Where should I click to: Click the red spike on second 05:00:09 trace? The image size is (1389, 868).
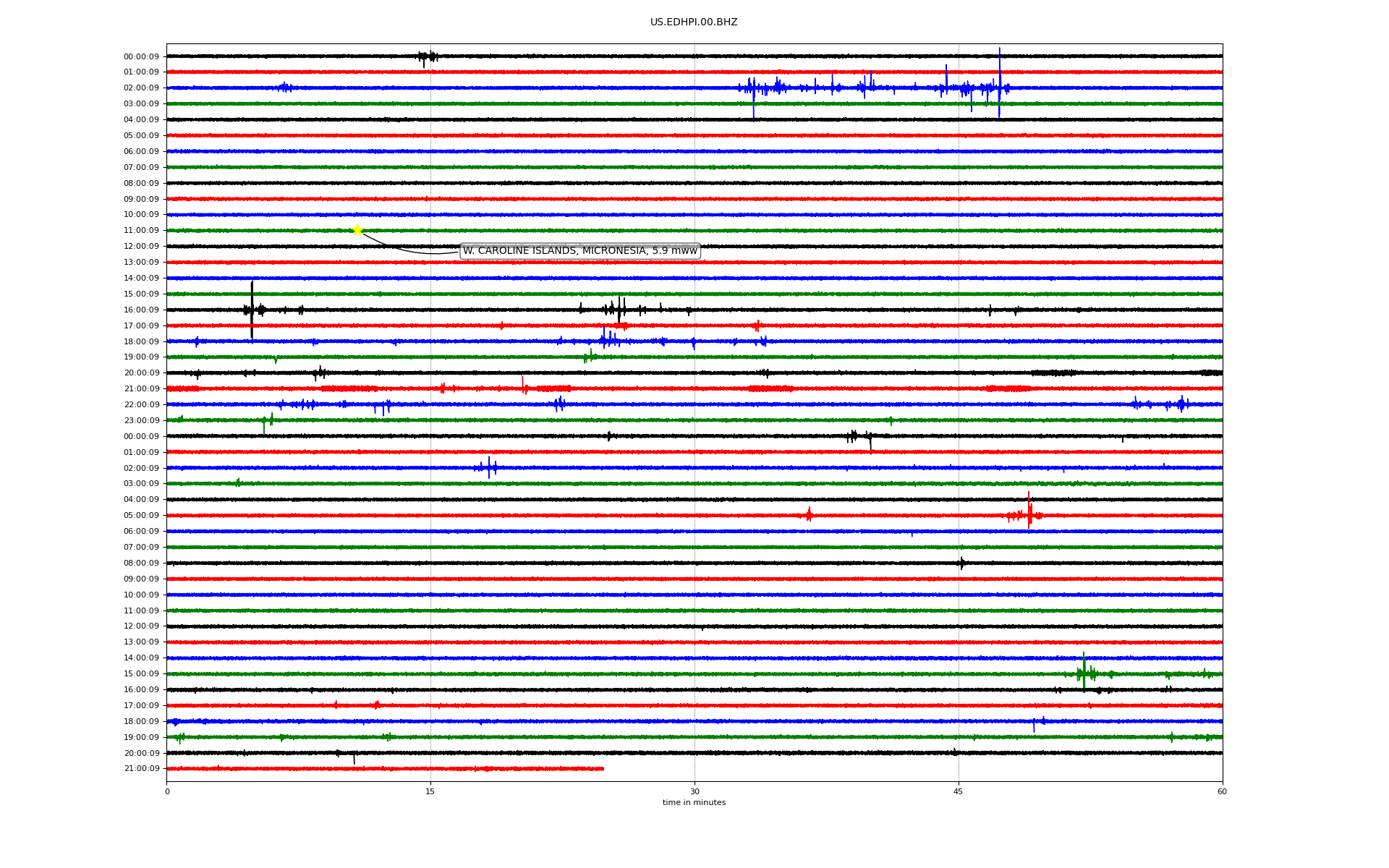(1029, 511)
